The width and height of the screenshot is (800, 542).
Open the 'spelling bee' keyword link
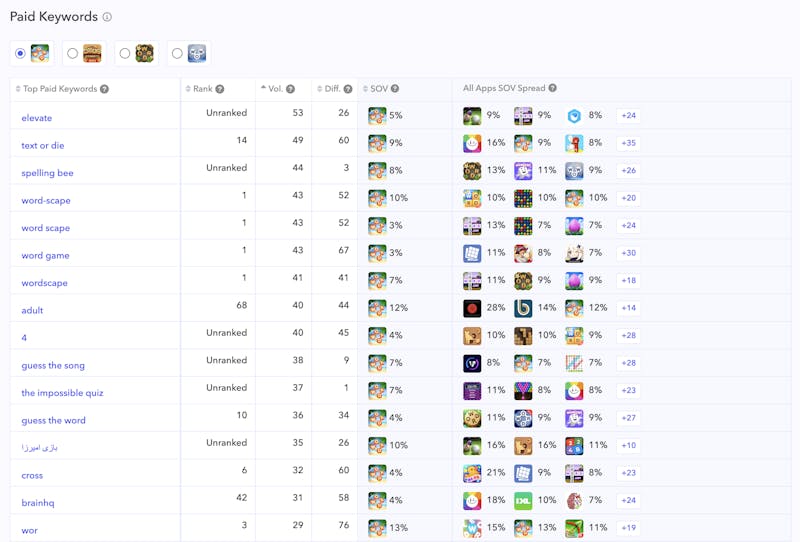coord(47,173)
